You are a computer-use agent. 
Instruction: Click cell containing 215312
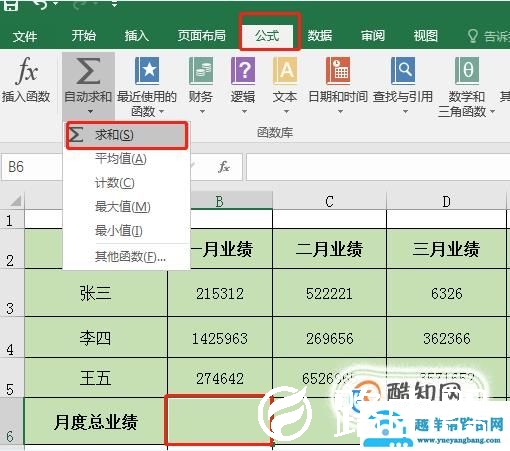tap(220, 293)
